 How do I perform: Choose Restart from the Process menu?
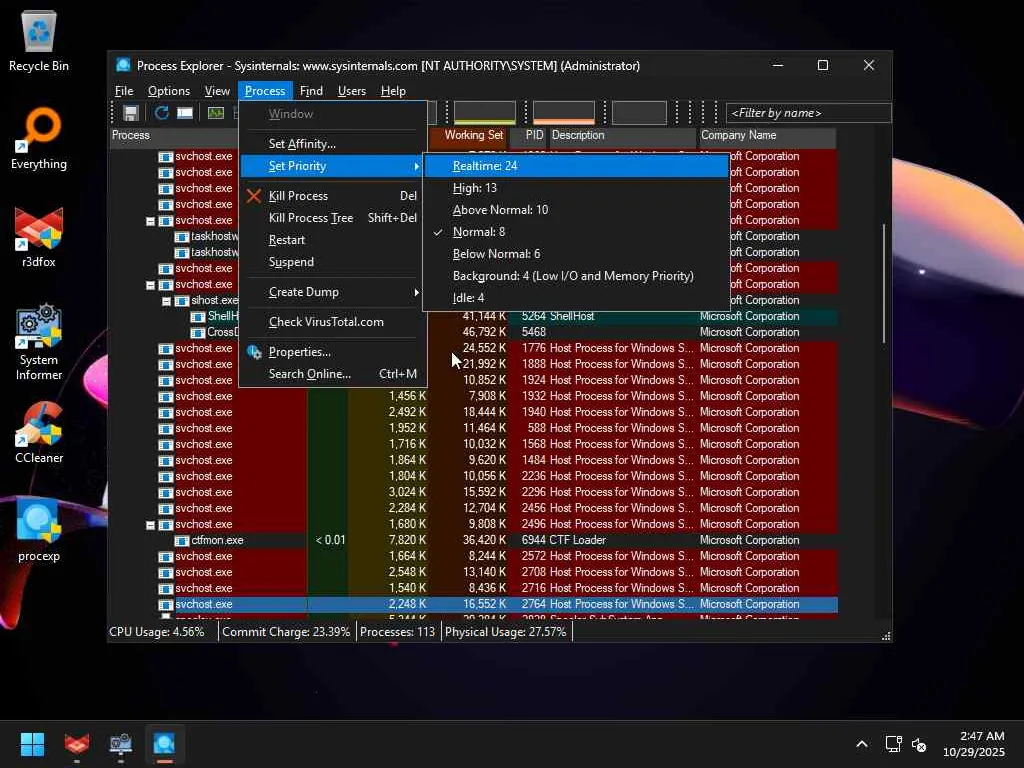coord(333,240)
